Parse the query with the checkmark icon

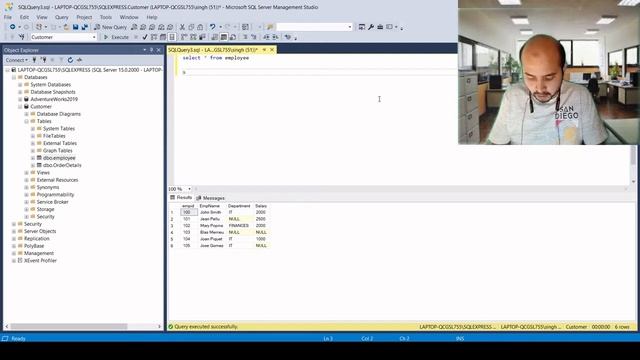click(145, 37)
